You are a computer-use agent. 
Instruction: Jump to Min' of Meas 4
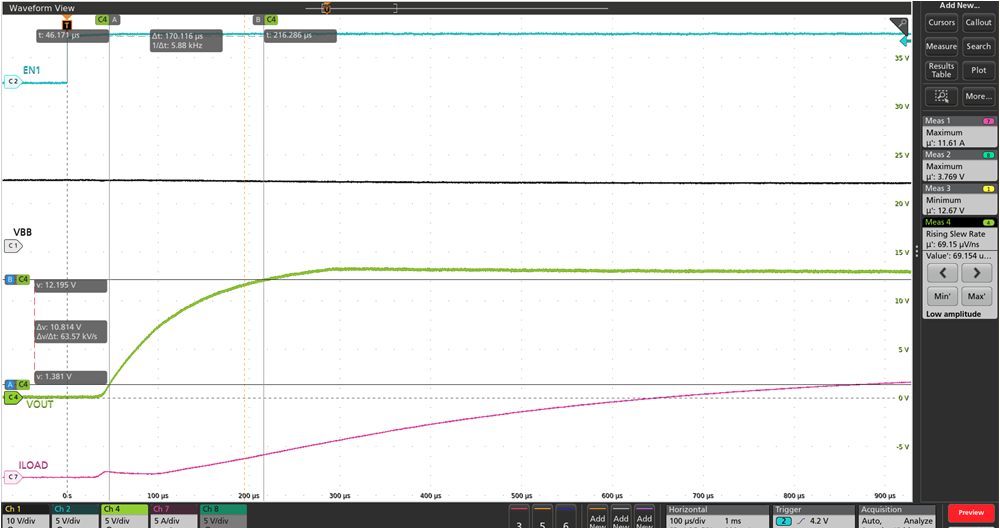(941, 297)
